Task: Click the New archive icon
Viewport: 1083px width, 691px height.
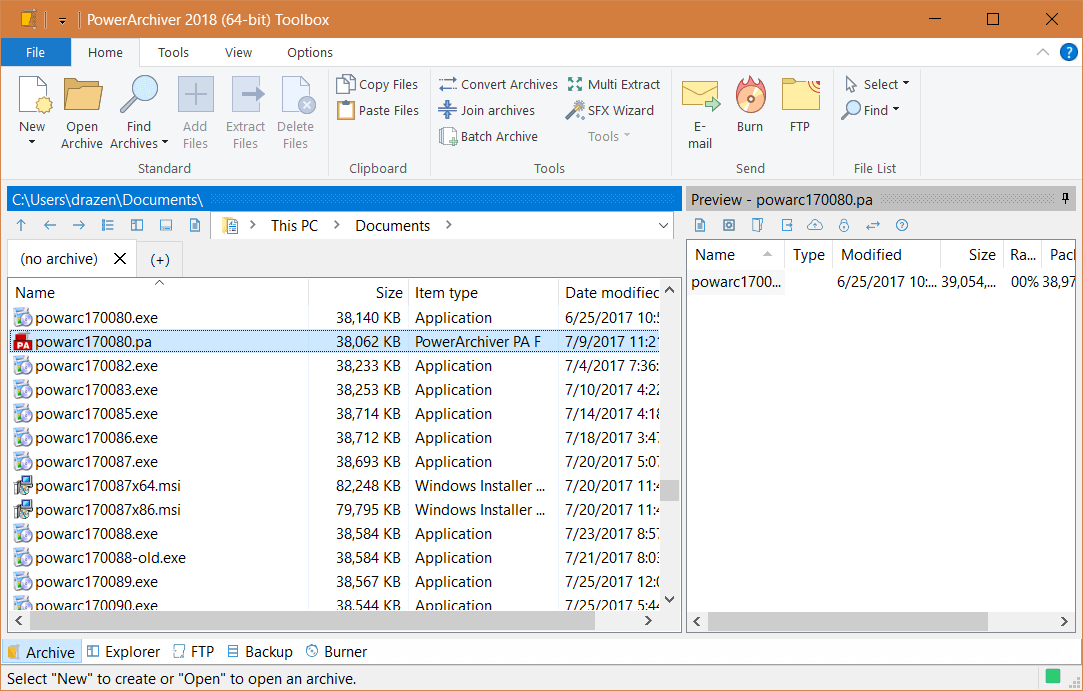Action: (x=33, y=95)
